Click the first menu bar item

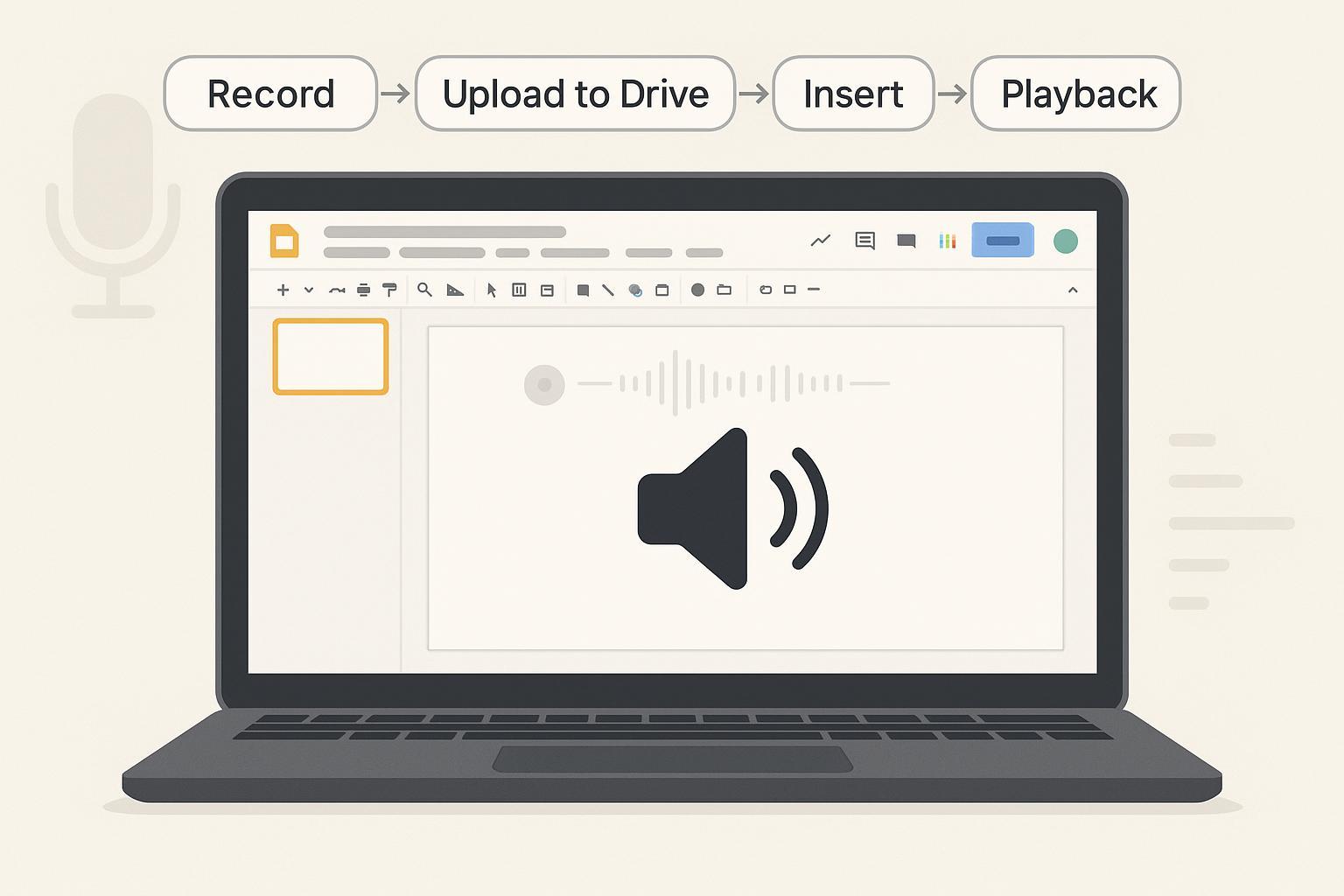[x=356, y=253]
